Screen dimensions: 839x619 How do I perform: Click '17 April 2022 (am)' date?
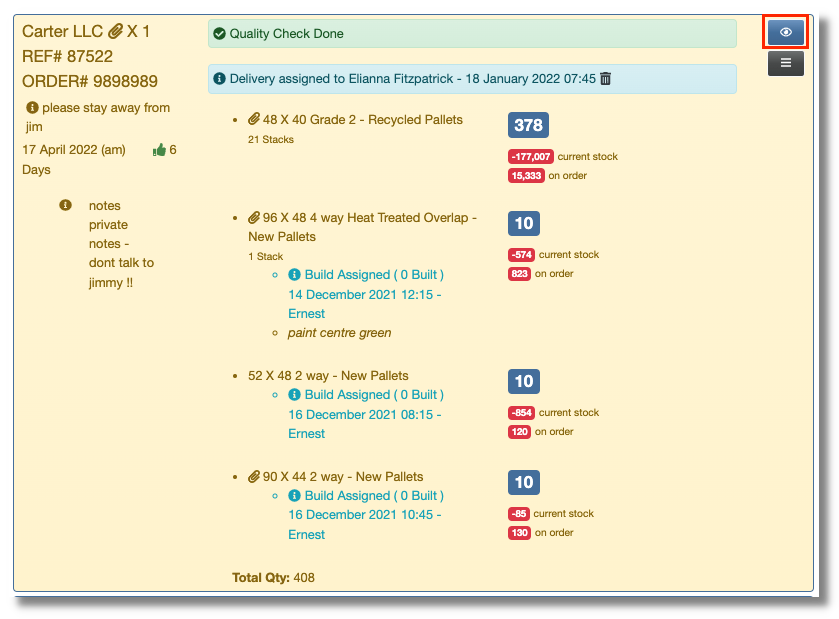[74, 150]
